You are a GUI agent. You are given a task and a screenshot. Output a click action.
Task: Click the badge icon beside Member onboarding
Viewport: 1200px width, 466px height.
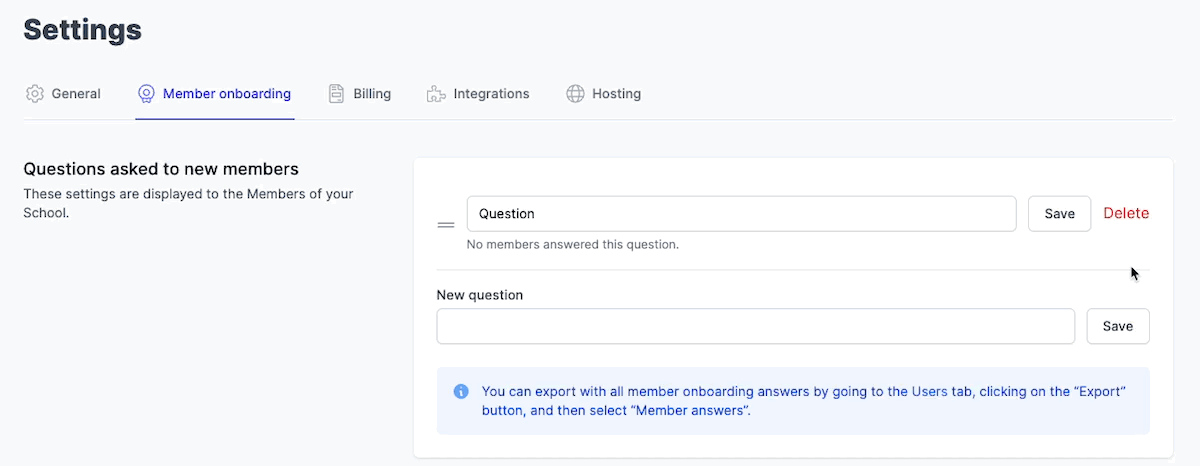point(146,94)
